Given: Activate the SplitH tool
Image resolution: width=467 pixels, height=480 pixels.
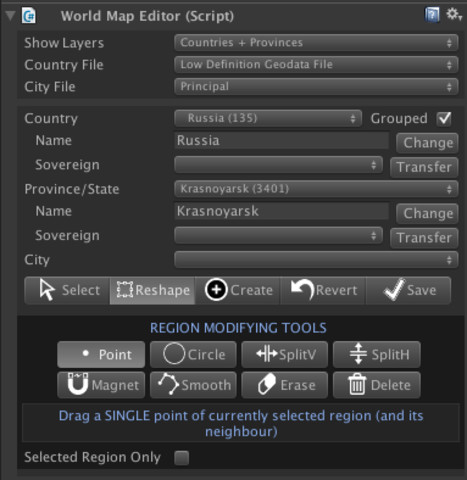Looking at the screenshot, I should (377, 354).
